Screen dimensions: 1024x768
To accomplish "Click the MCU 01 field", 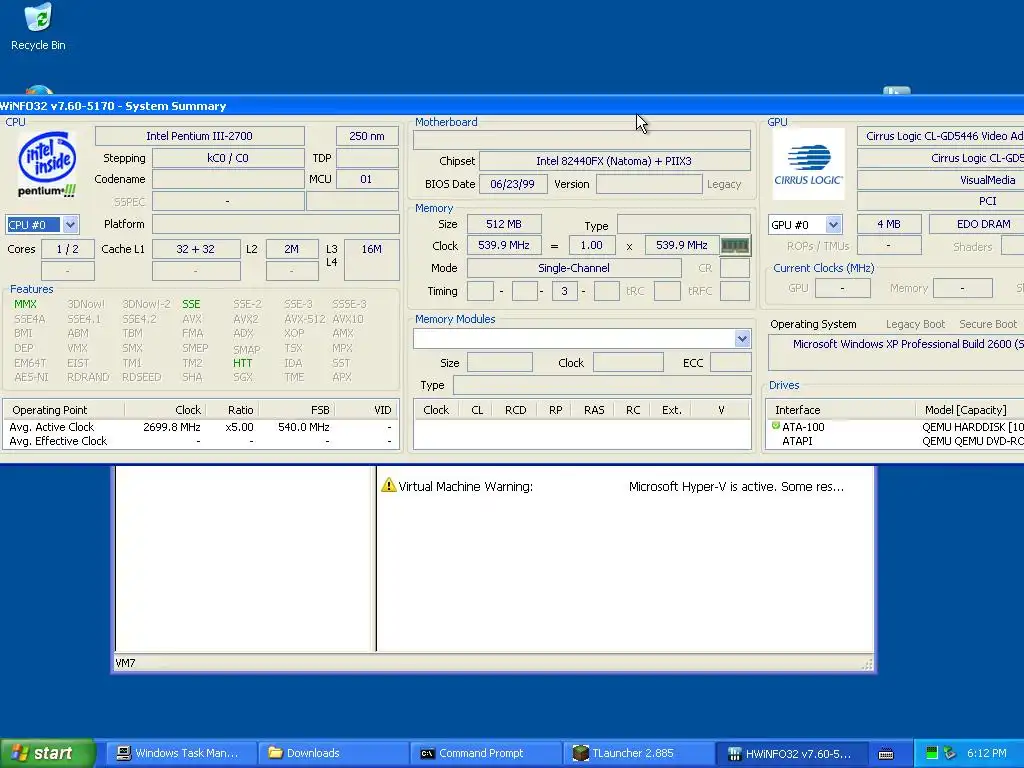I will [366, 179].
